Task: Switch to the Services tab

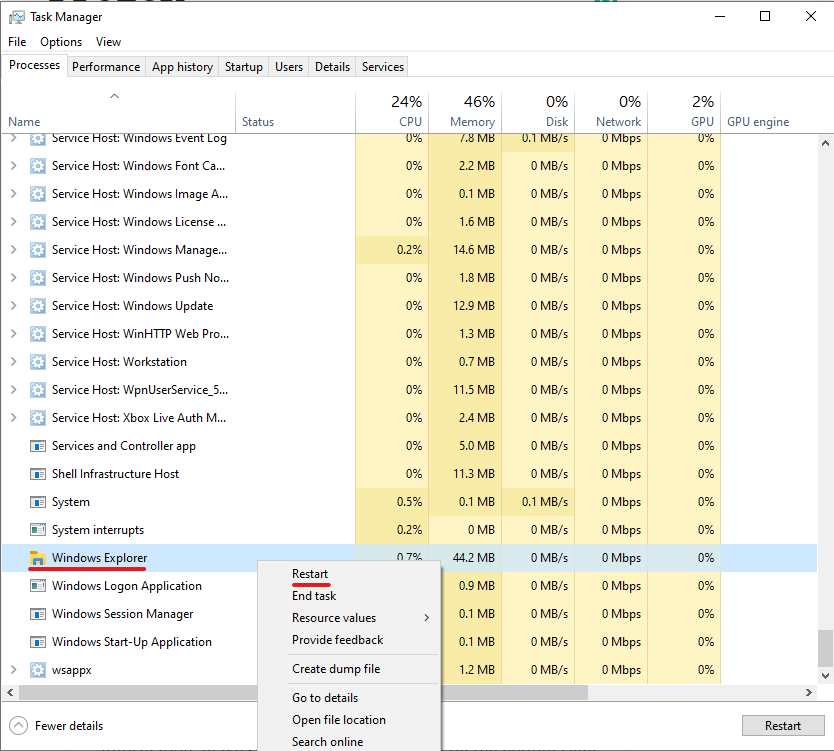Action: tap(383, 66)
